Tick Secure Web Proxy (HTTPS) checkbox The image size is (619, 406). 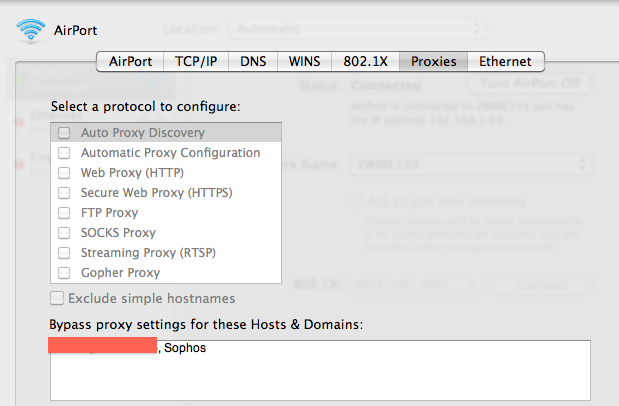point(64,193)
